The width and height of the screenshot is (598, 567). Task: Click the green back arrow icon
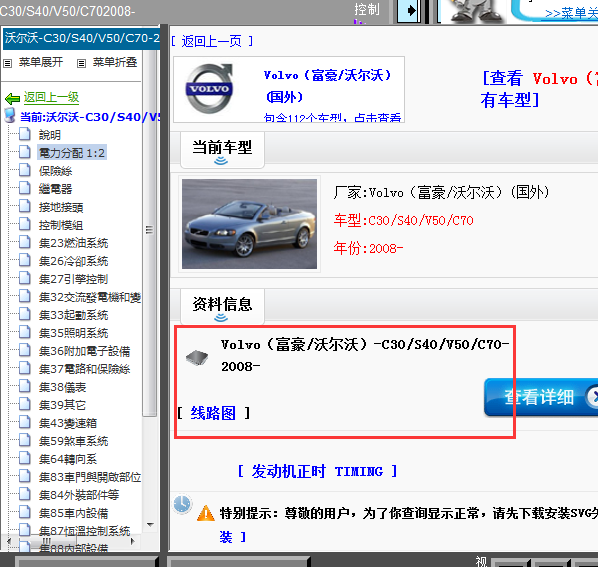[x=12, y=99]
